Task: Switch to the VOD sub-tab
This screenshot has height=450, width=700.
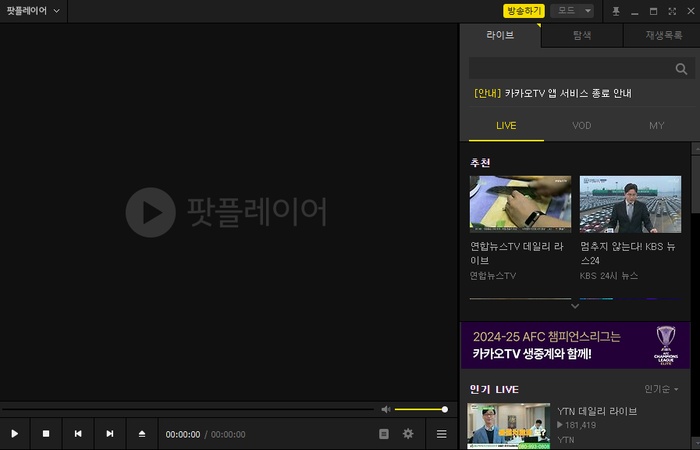Action: click(582, 126)
